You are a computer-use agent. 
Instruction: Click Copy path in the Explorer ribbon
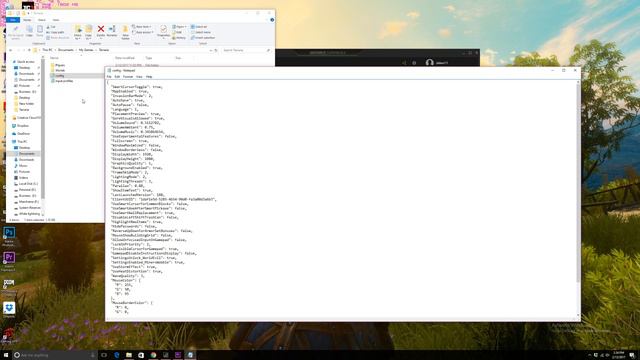pyautogui.click(x=55, y=32)
